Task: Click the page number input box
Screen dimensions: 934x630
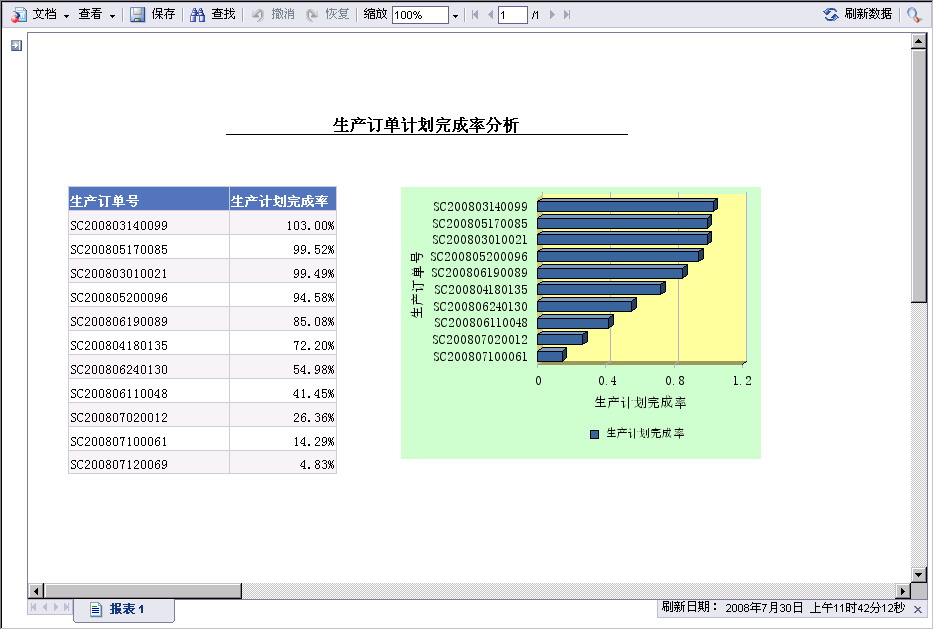Action: pyautogui.click(x=512, y=15)
